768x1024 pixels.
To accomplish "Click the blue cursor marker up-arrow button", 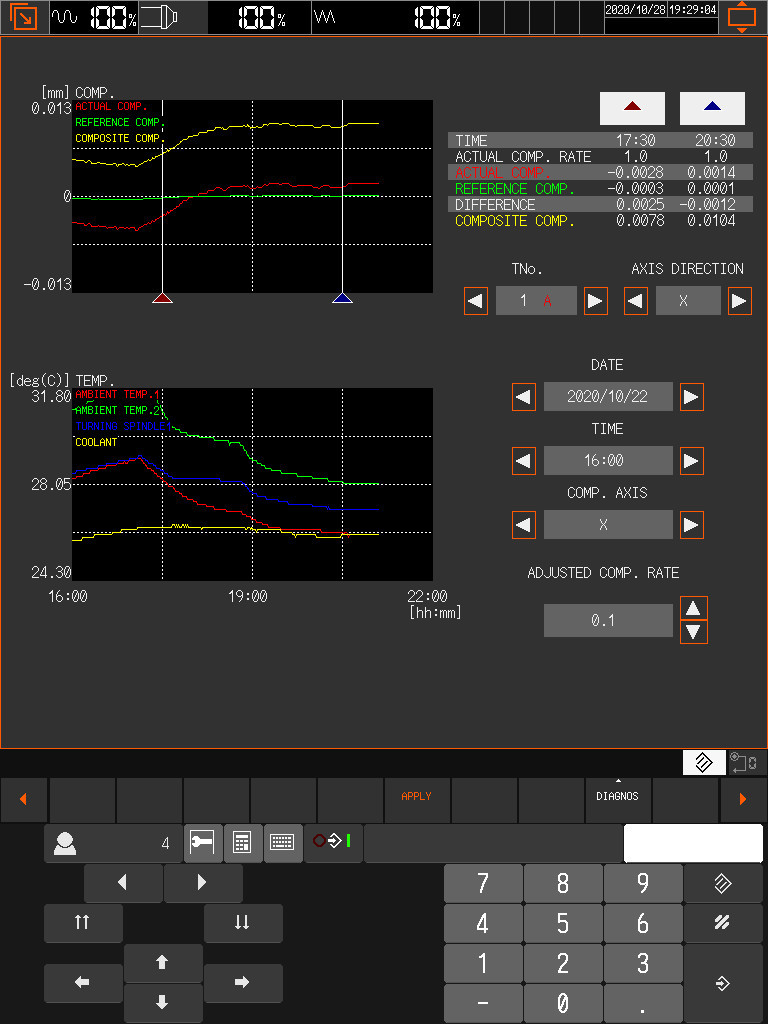I will (x=712, y=107).
